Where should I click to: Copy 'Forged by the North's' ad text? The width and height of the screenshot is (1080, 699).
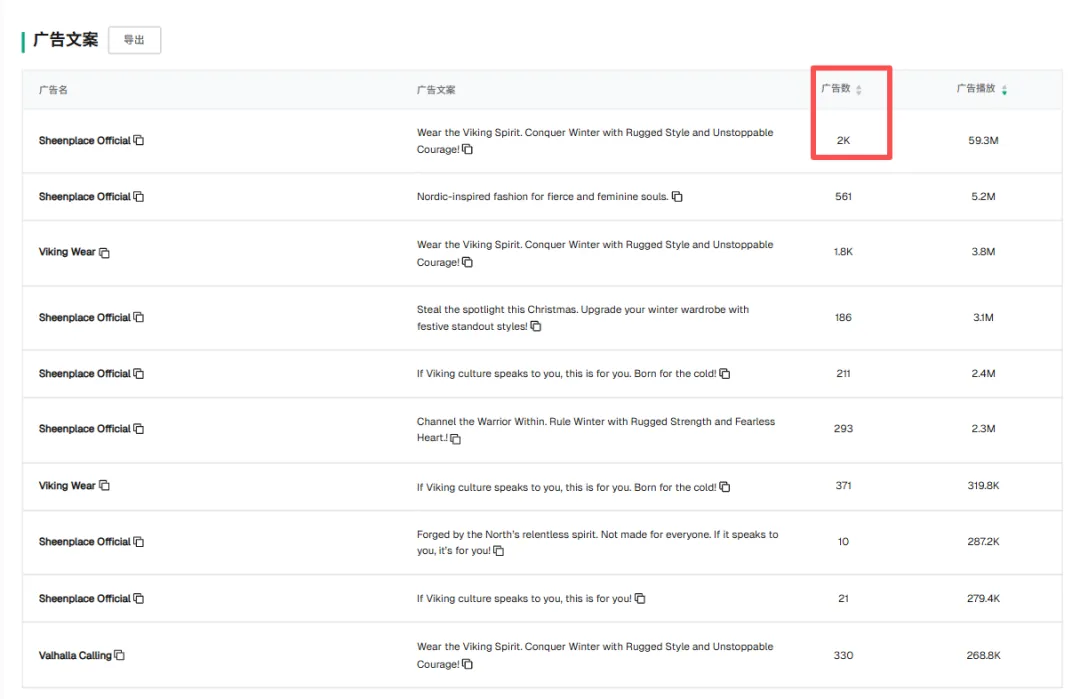tap(499, 551)
